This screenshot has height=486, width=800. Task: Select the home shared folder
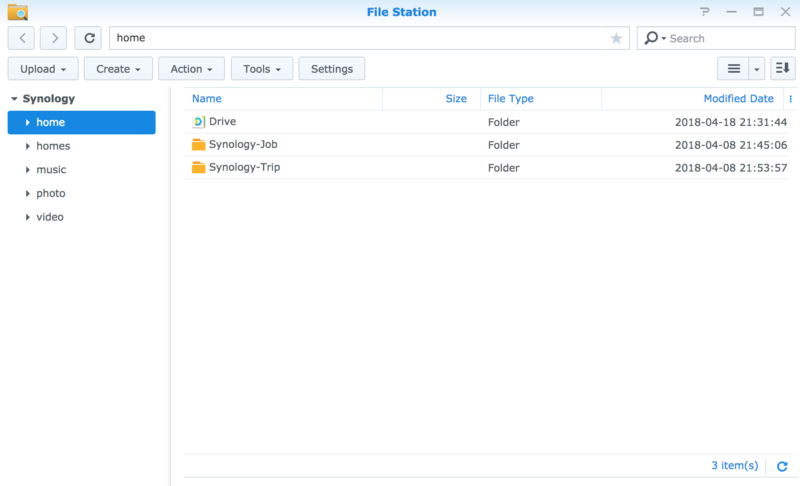82,122
